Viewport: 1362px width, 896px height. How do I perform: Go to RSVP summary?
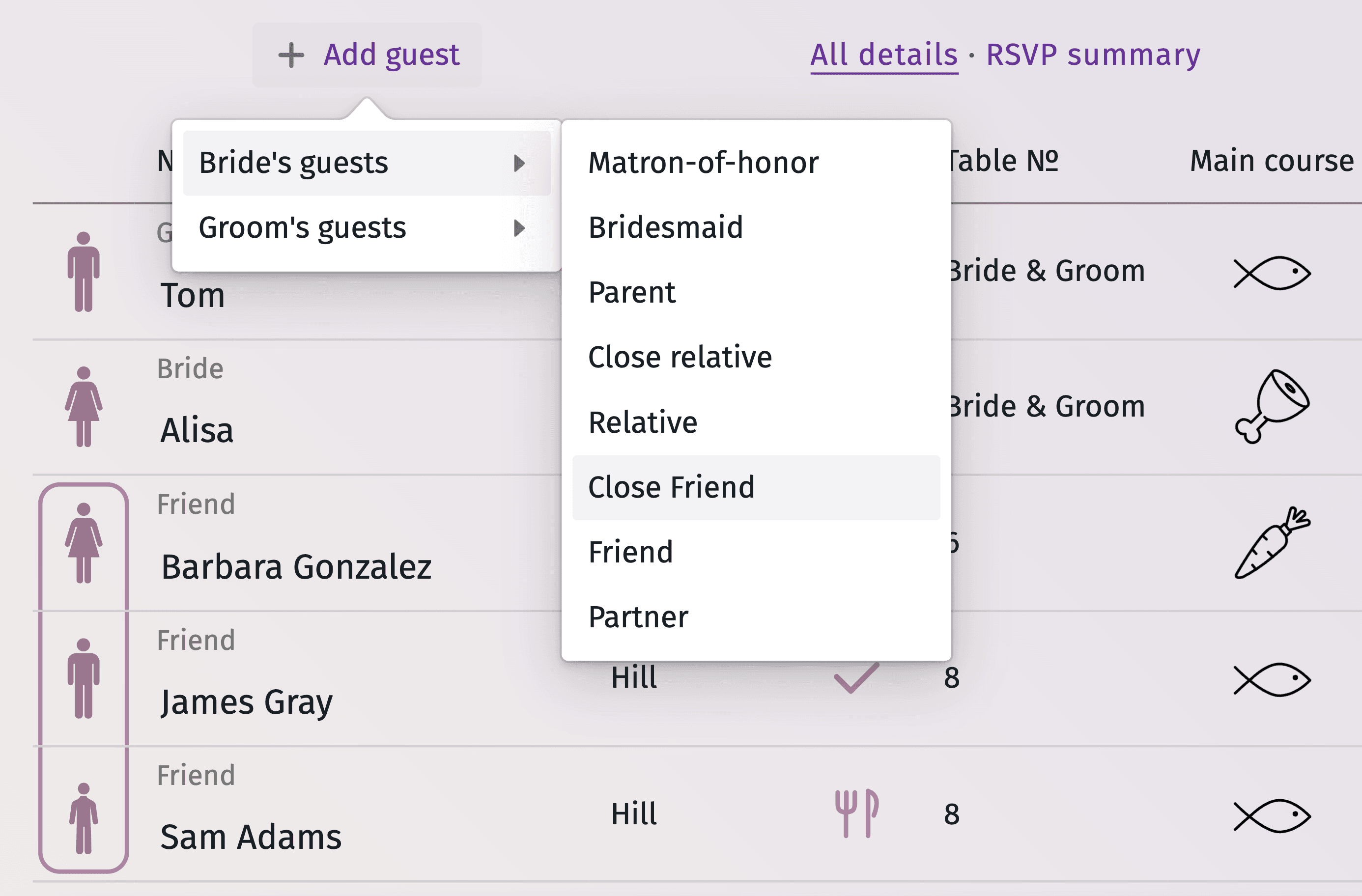click(1093, 56)
